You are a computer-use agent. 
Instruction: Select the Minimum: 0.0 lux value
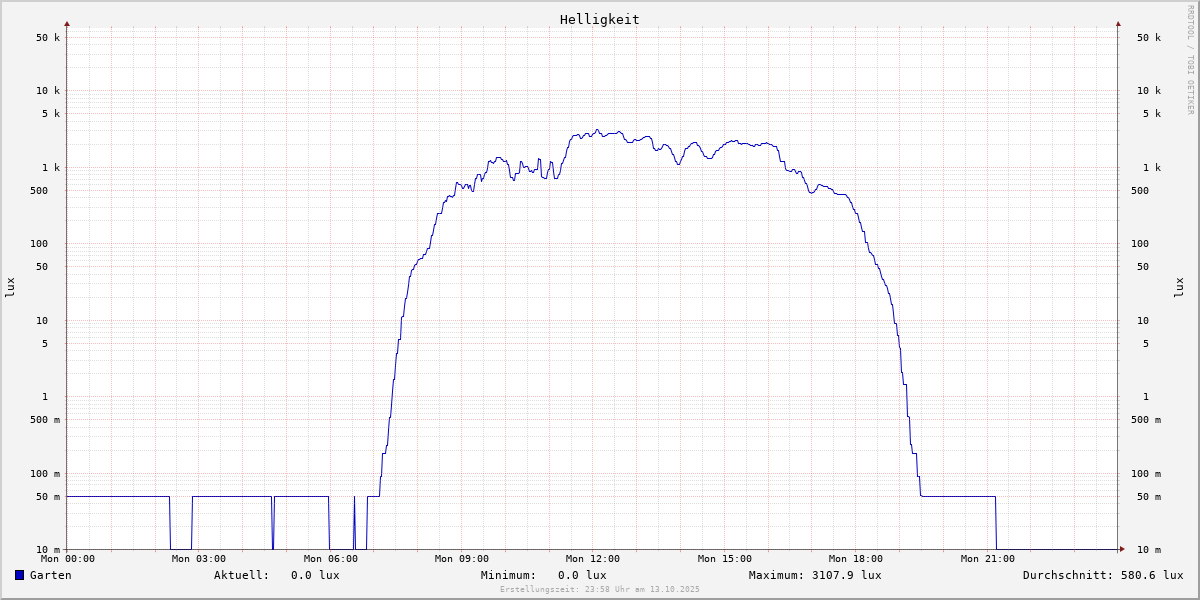[x=544, y=575]
